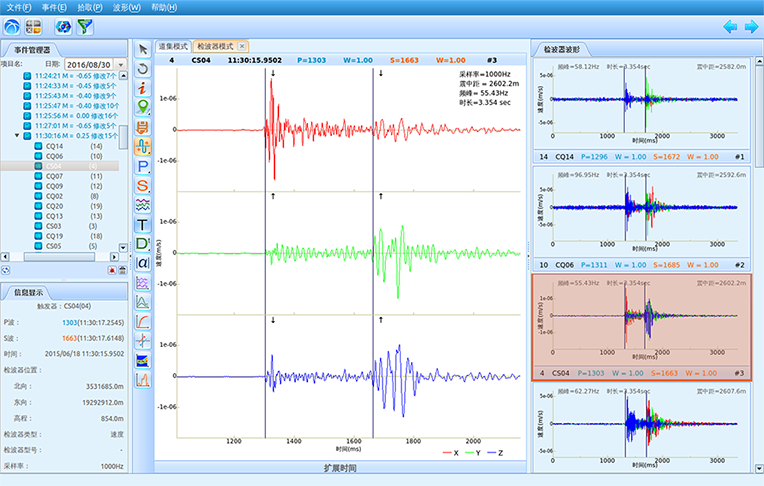The image size is (764, 486).
Task: Open the 文件(F) menu
Action: click(x=18, y=7)
